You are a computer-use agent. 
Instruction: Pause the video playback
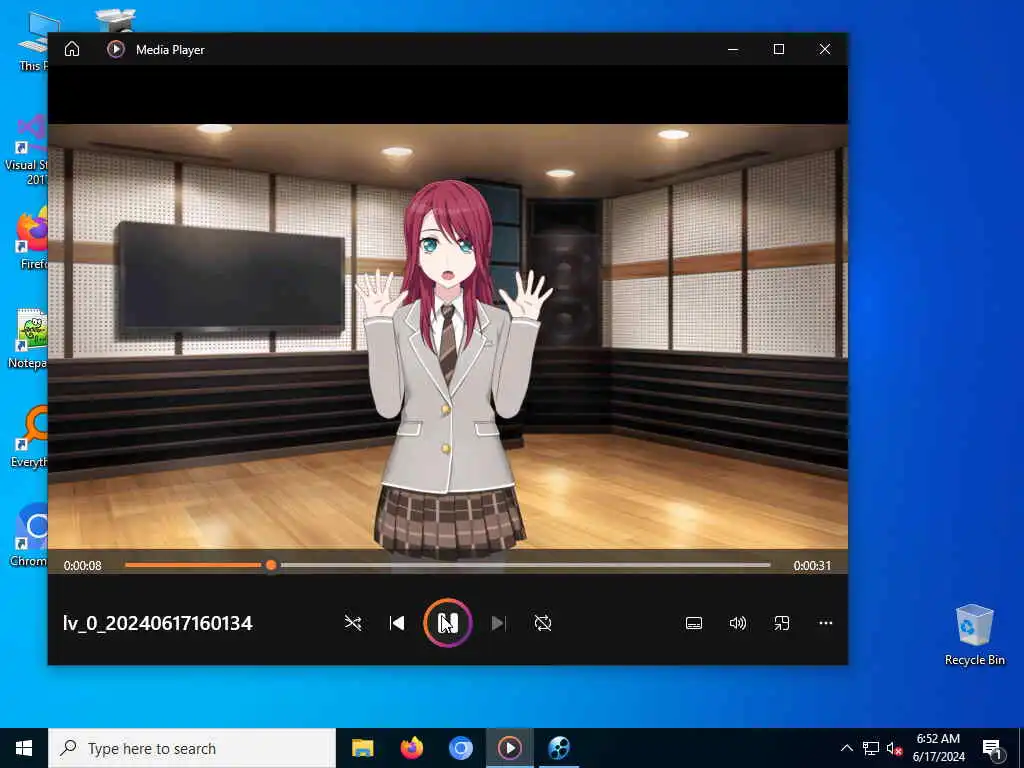447,623
